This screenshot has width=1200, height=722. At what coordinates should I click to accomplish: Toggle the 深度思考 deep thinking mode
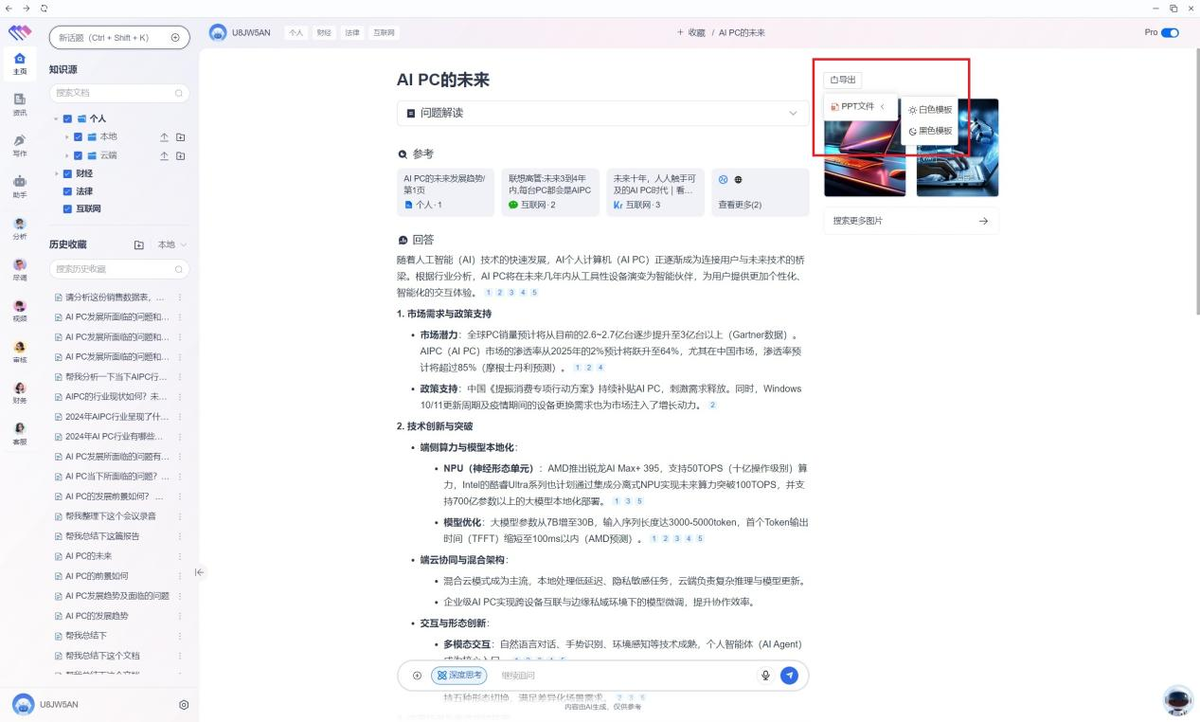pos(459,676)
